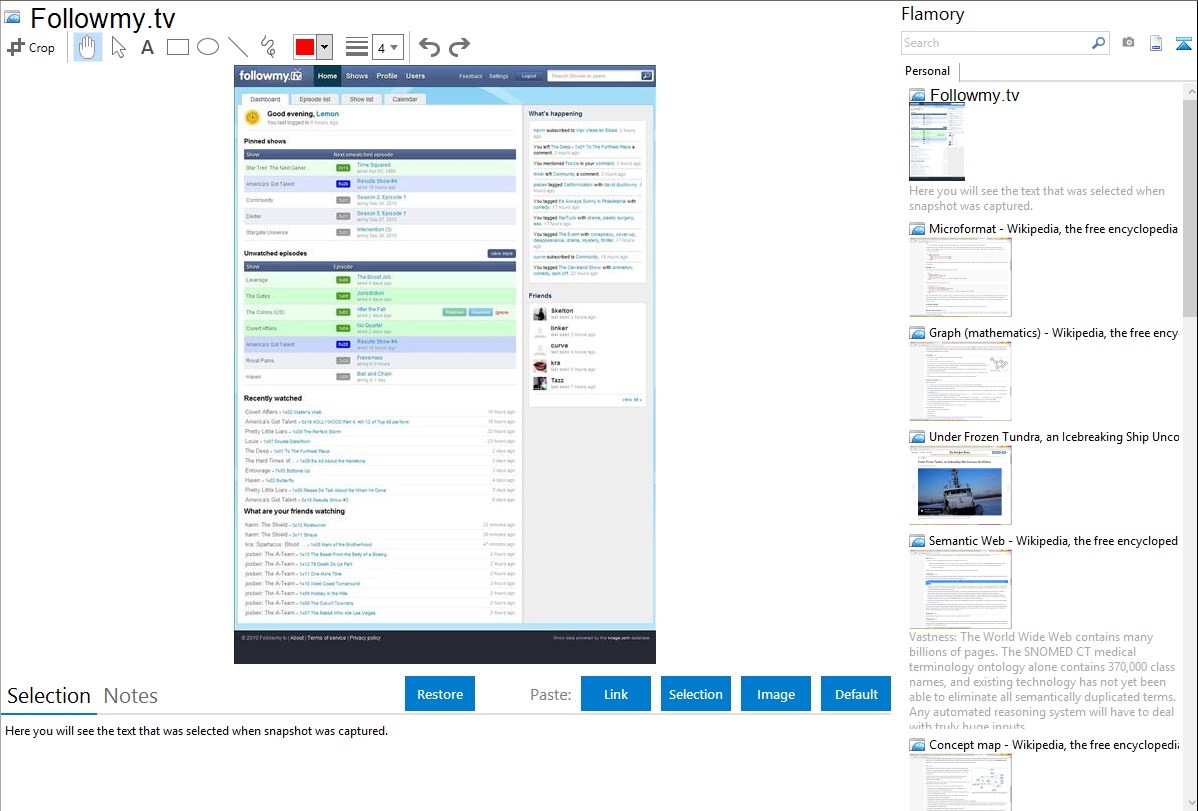Click the Followmy.tv title in snapshot list

tap(974, 96)
